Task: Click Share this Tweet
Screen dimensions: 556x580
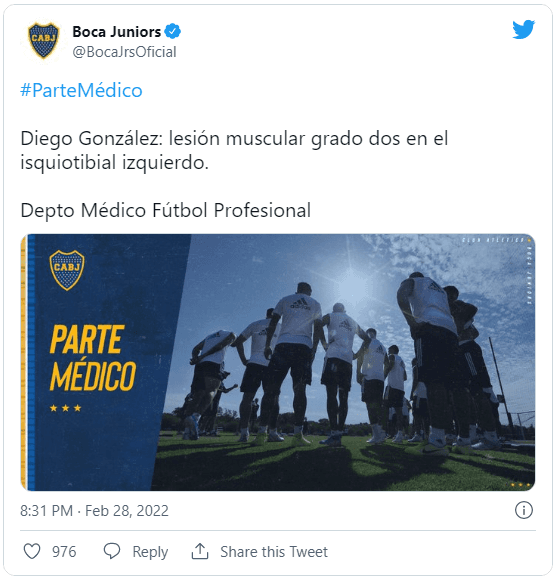Action: [274, 552]
